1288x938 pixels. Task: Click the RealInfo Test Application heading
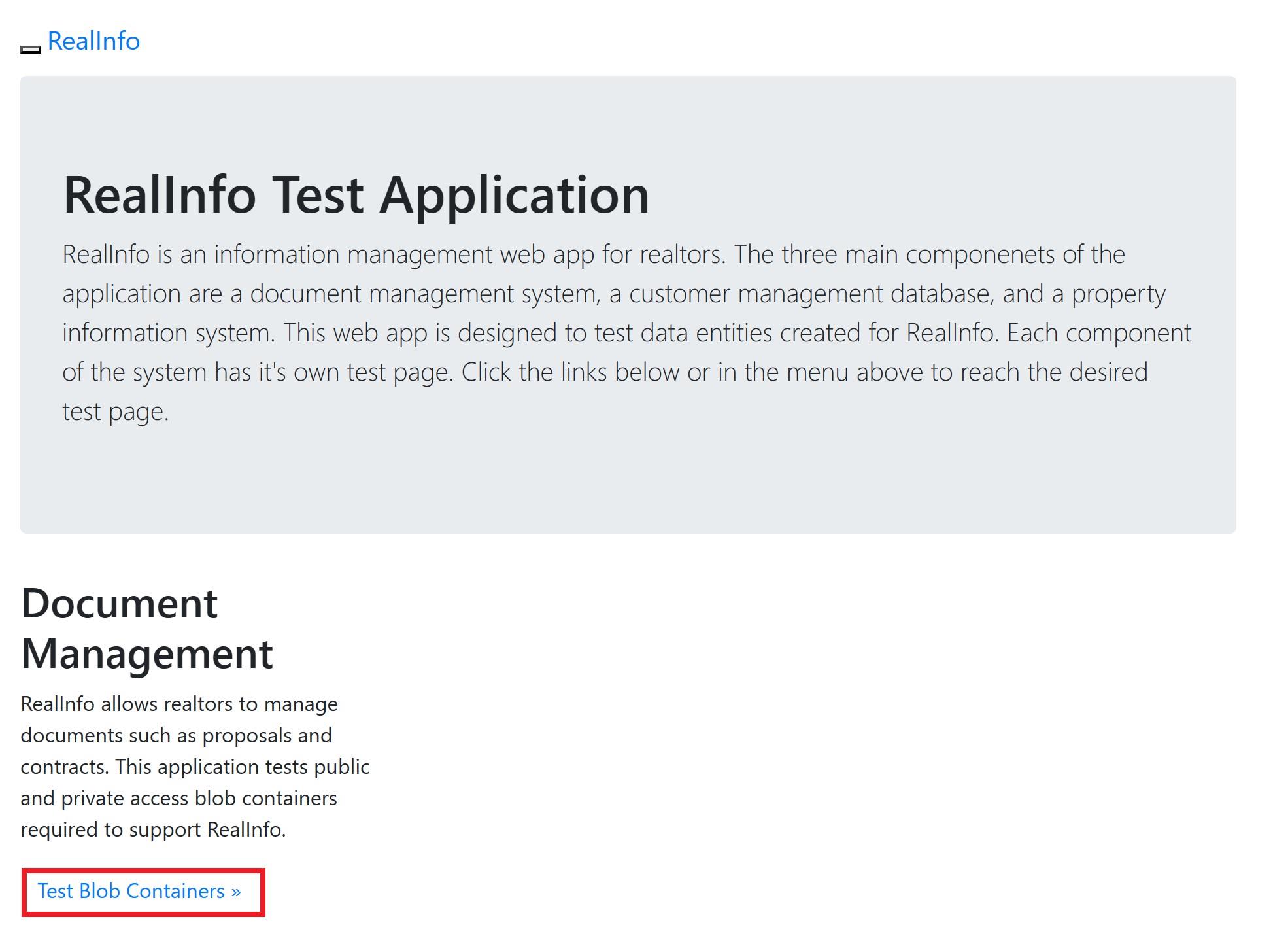pyautogui.click(x=356, y=195)
